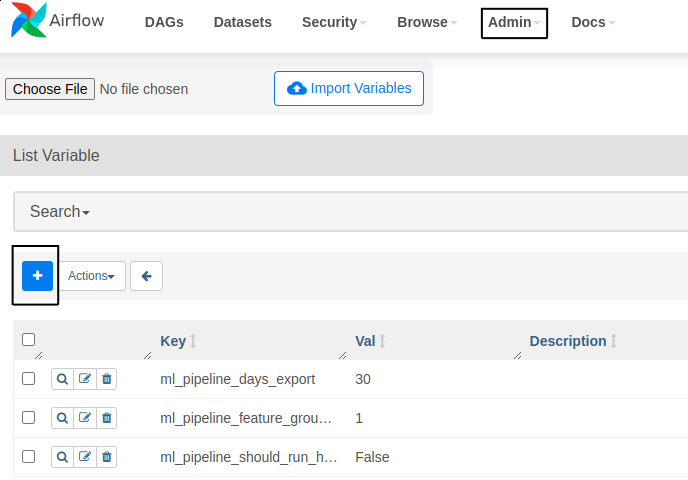The width and height of the screenshot is (688, 480).
Task: Delete the ml_pipeline_should_run_h… variable
Action: pos(107,457)
